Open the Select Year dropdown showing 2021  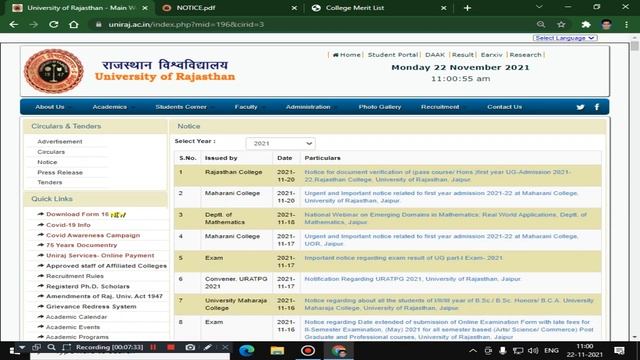click(x=280, y=144)
